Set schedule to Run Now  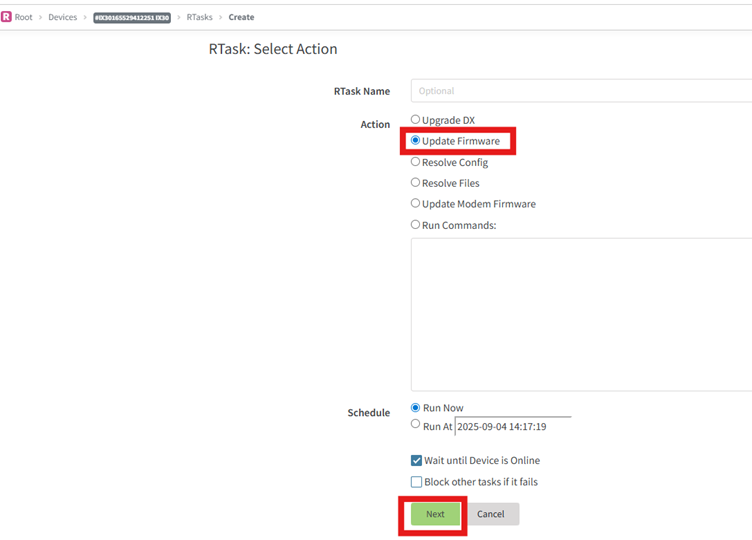pyautogui.click(x=416, y=408)
